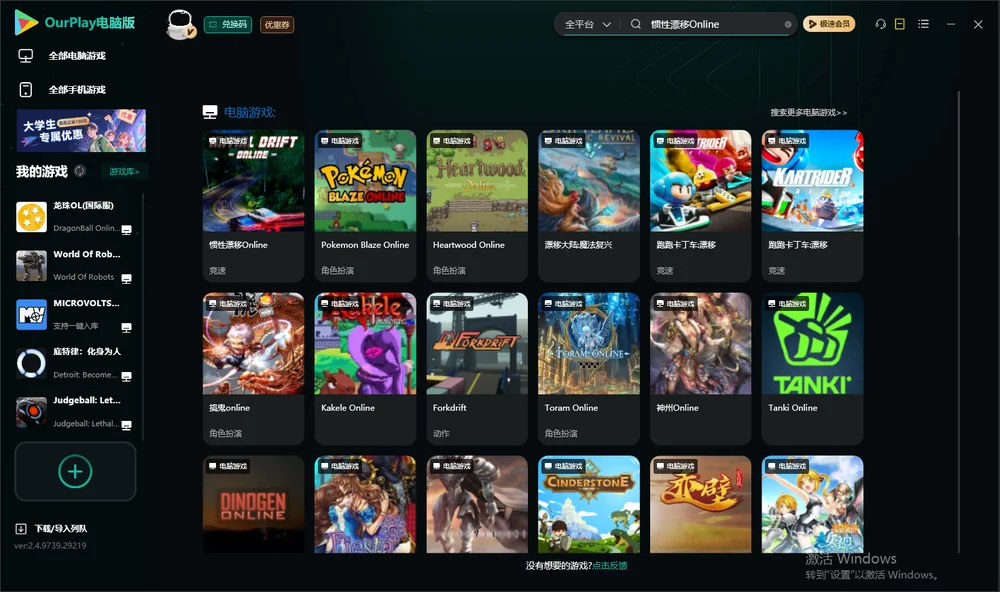Screen dimensions: 1000x592
Task: Click the 点击反馈 feedback link
Action: pyautogui.click(x=610, y=565)
